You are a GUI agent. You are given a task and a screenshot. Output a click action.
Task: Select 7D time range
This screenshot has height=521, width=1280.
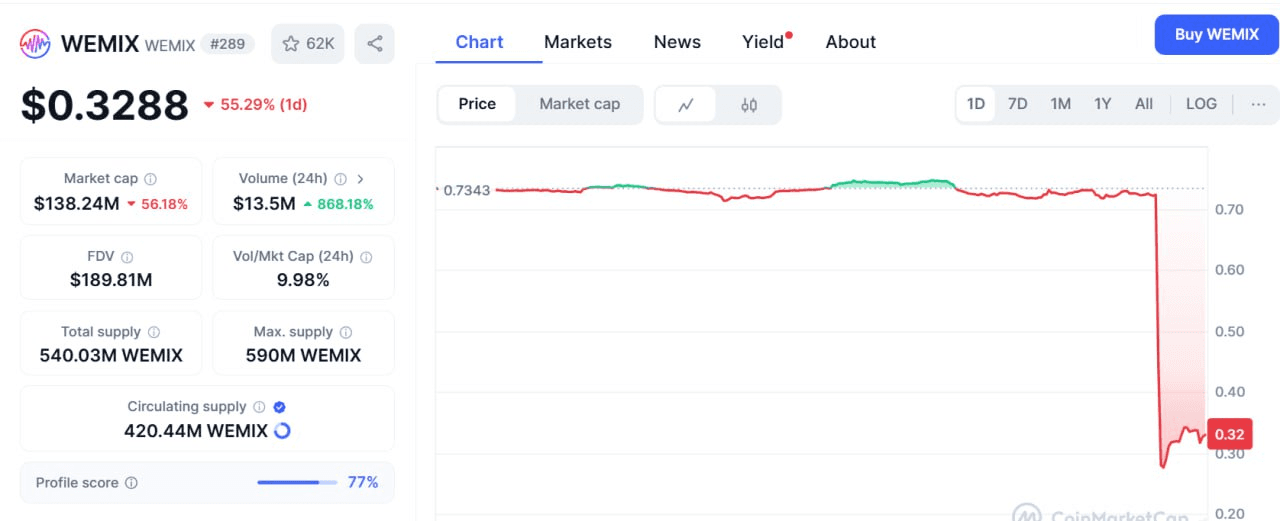(x=1018, y=104)
